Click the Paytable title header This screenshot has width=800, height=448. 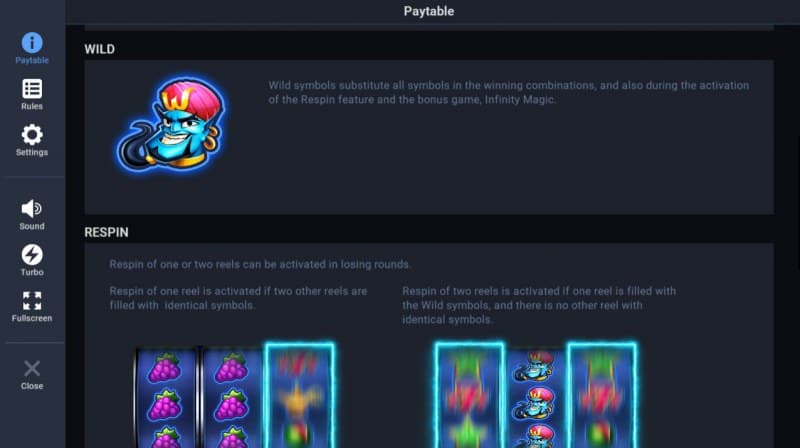(429, 11)
